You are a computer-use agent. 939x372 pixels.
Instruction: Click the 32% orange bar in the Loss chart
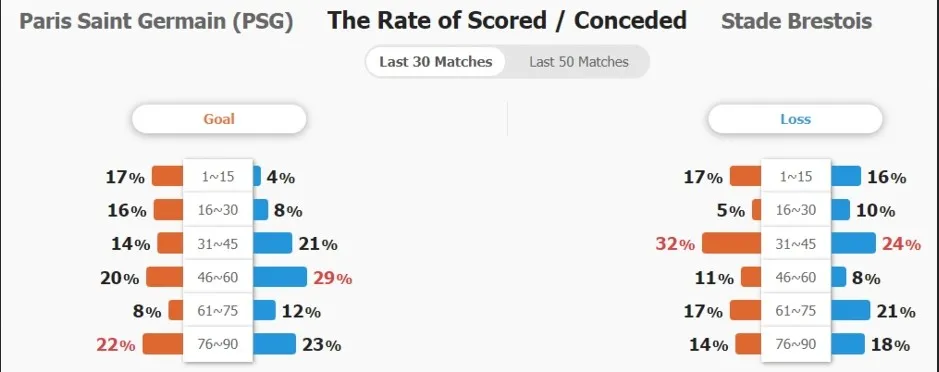tap(731, 243)
